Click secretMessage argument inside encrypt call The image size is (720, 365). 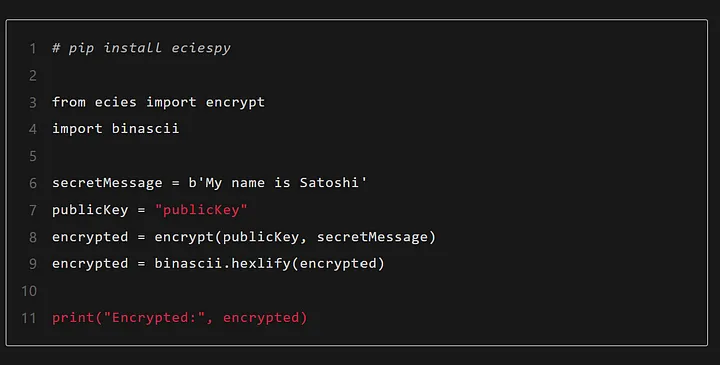[372, 237]
